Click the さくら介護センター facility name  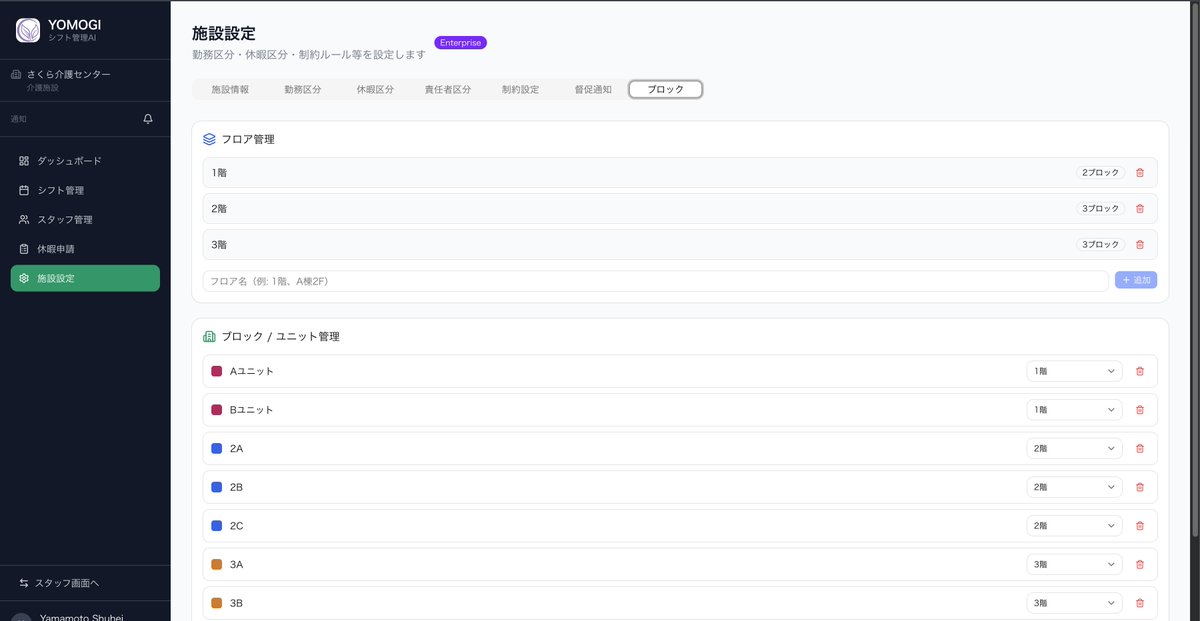[x=69, y=74]
